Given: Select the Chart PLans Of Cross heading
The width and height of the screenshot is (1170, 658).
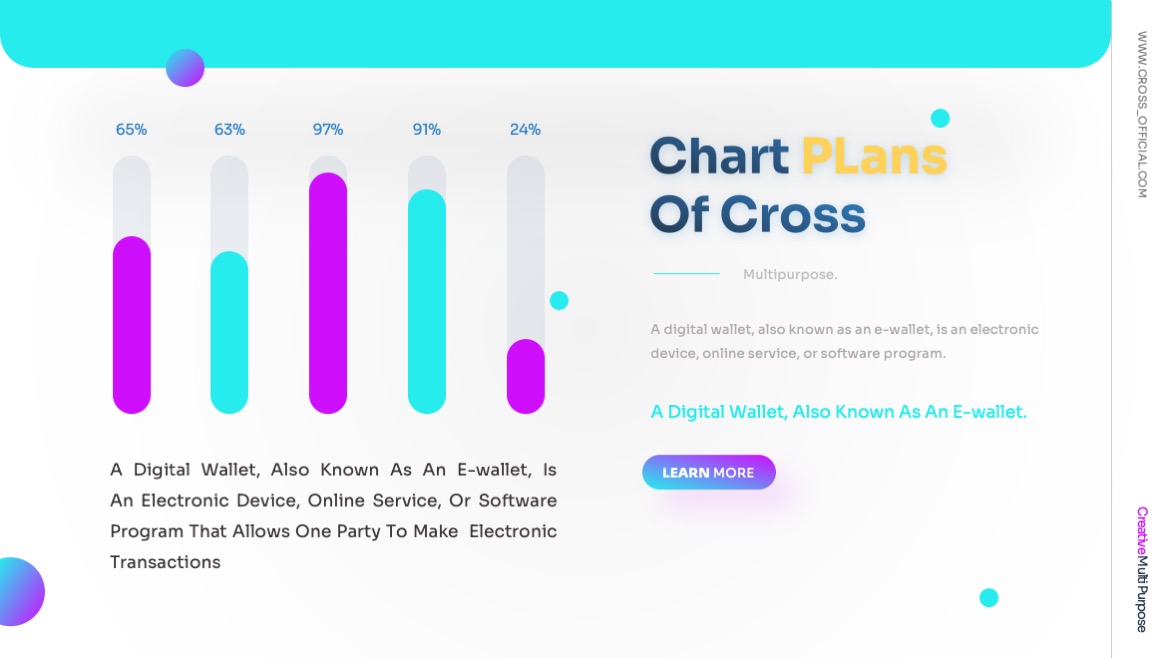Looking at the screenshot, I should (x=798, y=183).
